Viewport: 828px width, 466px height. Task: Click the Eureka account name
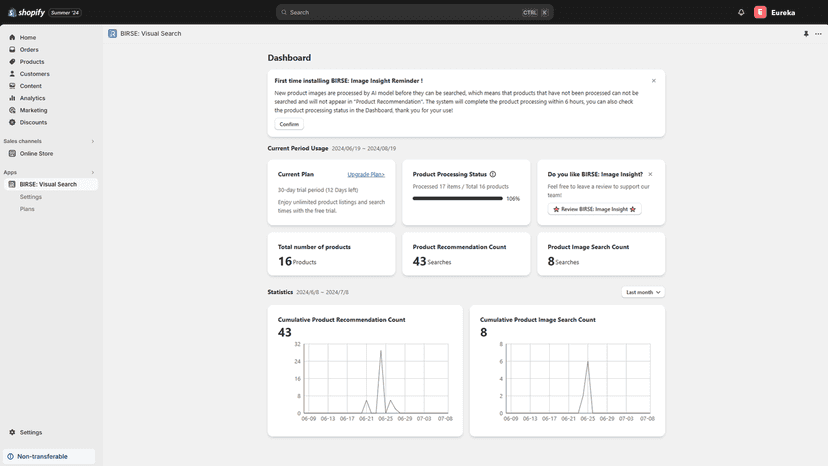783,13
